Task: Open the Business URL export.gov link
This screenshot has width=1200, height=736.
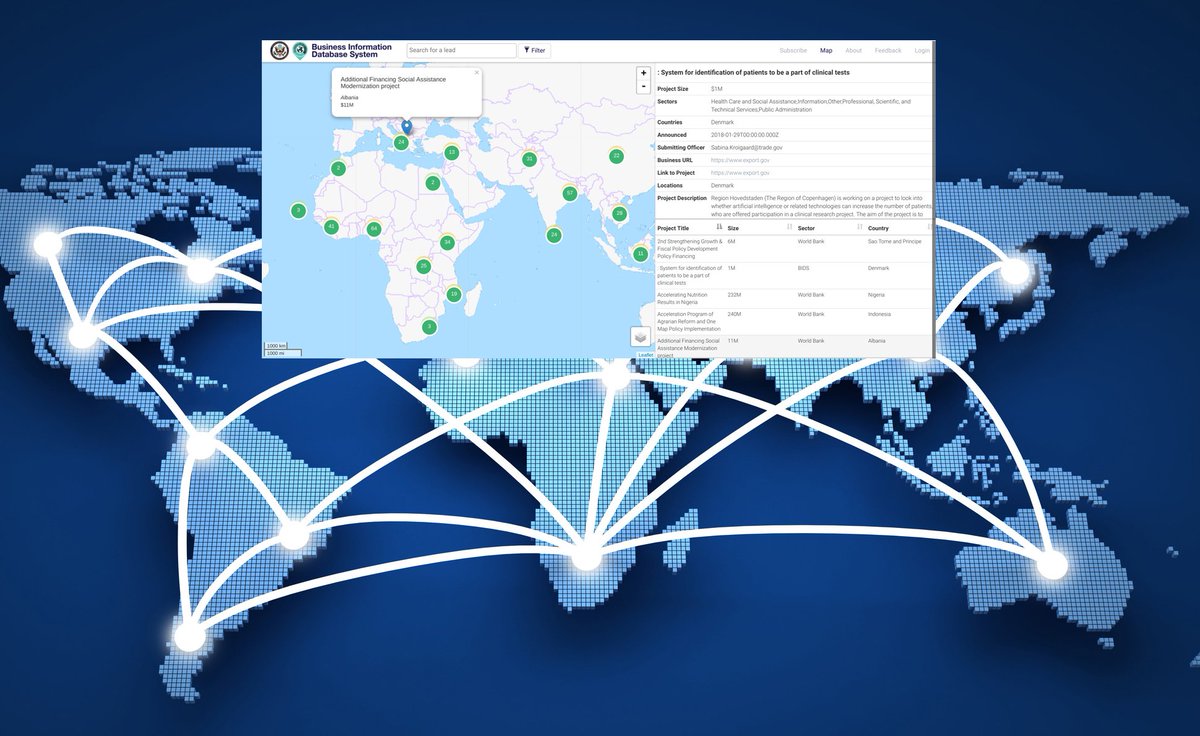Action: 740,160
